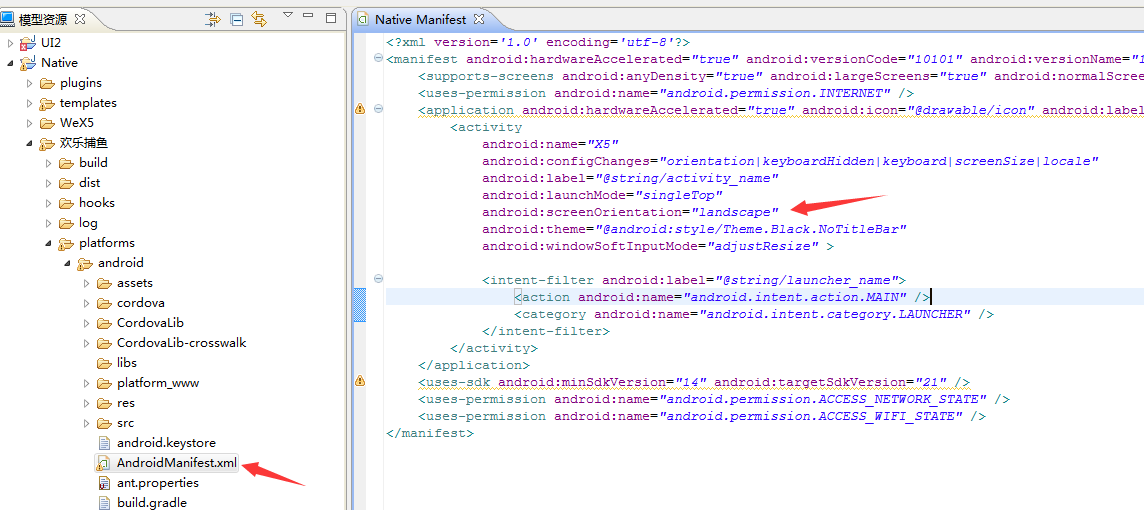The image size is (1144, 510).
Task: Select the android.keystore file
Action: [x=166, y=443]
